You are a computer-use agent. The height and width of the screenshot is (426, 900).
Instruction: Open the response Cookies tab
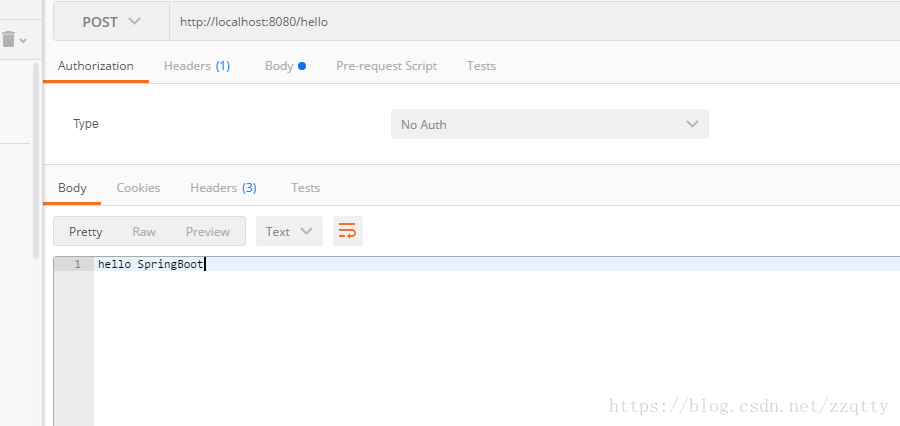point(138,188)
